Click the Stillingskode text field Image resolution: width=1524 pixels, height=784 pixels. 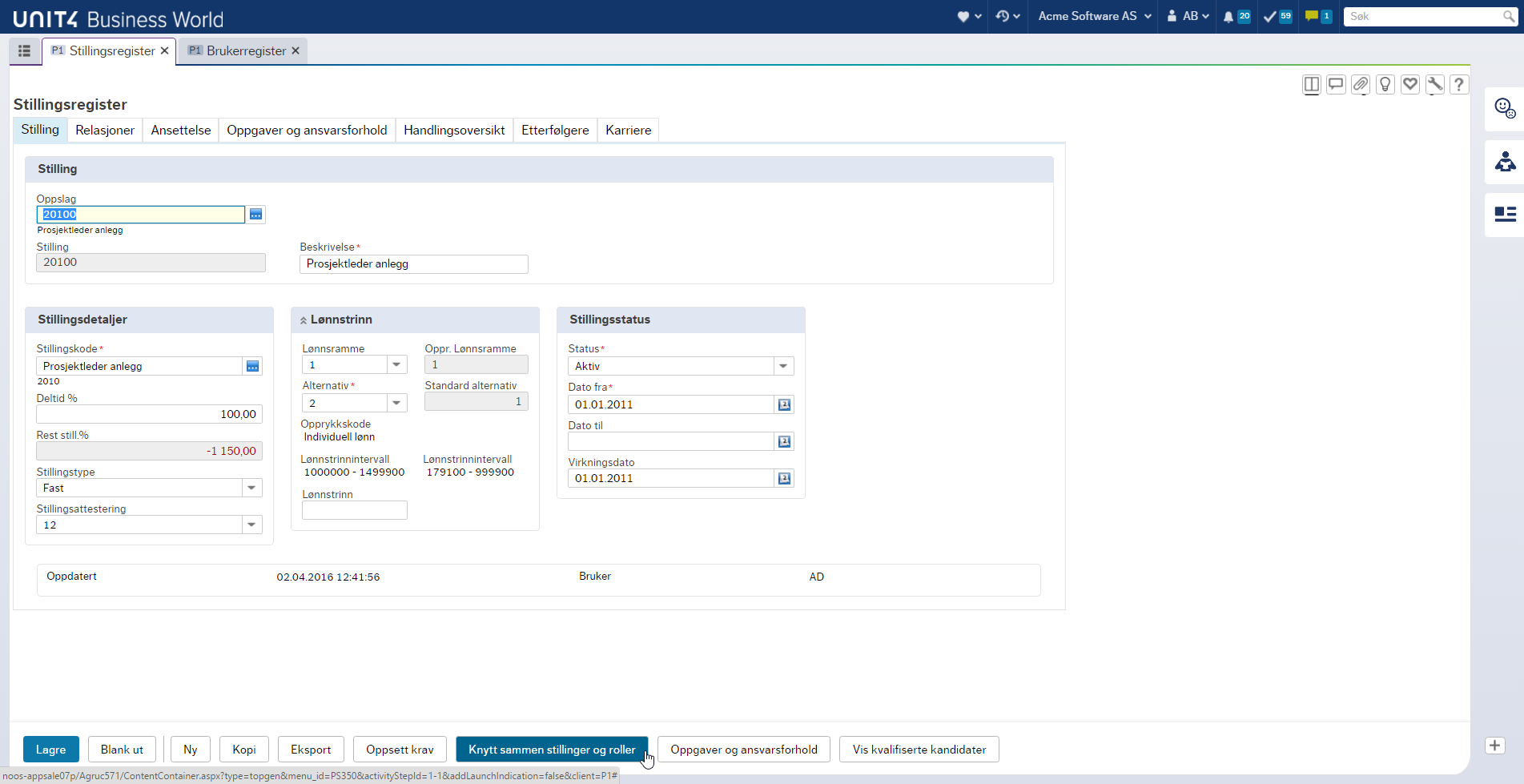(140, 366)
